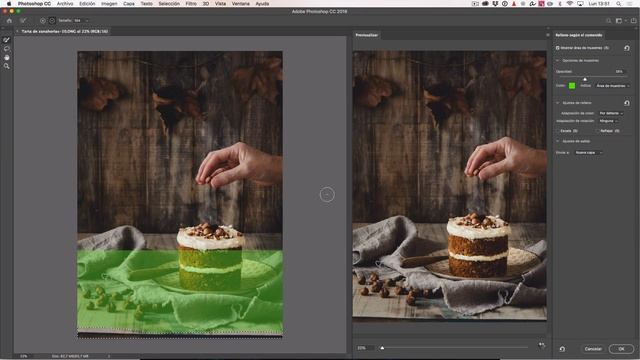The width and height of the screenshot is (640, 360).
Task: Open the Filtro menu
Action: (x=191, y=4)
